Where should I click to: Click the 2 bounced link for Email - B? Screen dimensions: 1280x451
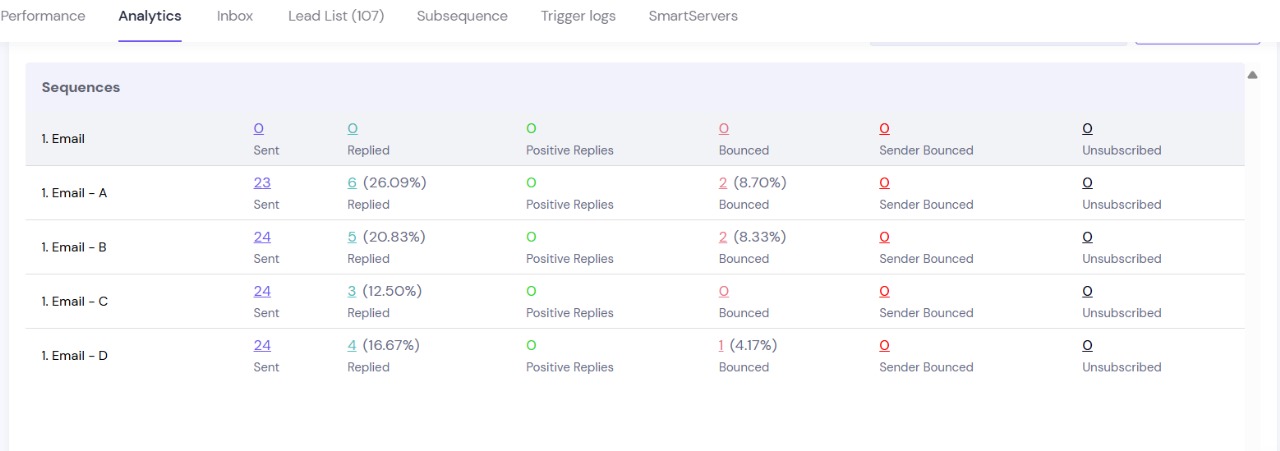(723, 237)
